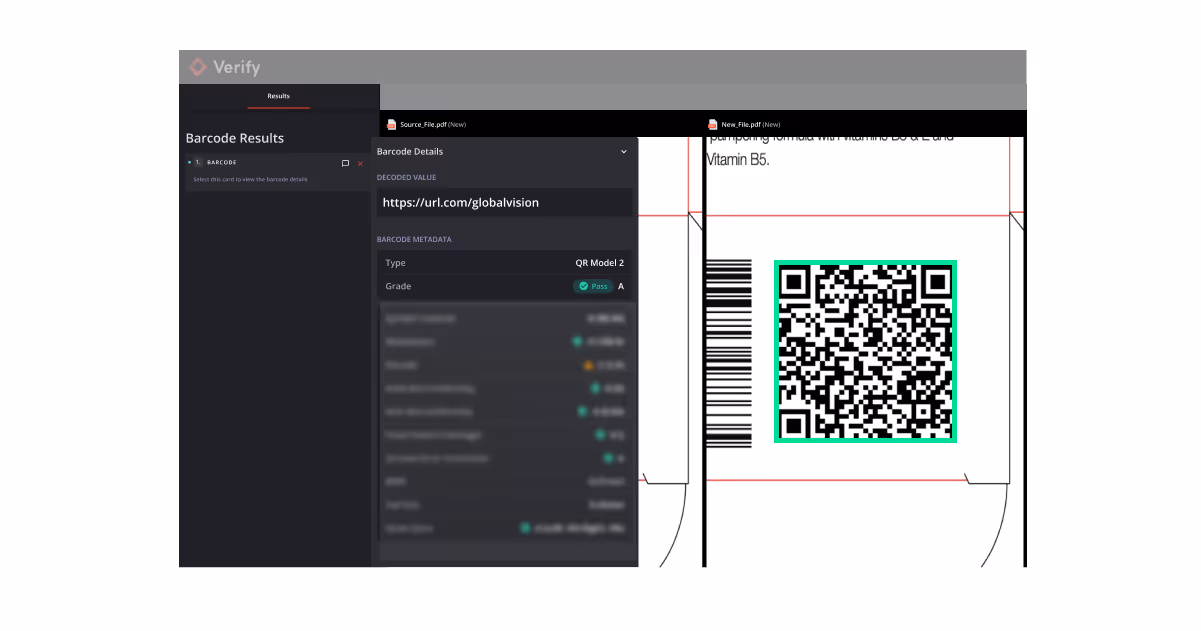Click the Verify app name text
Viewport: 1201px width, 631px height.
point(237,67)
